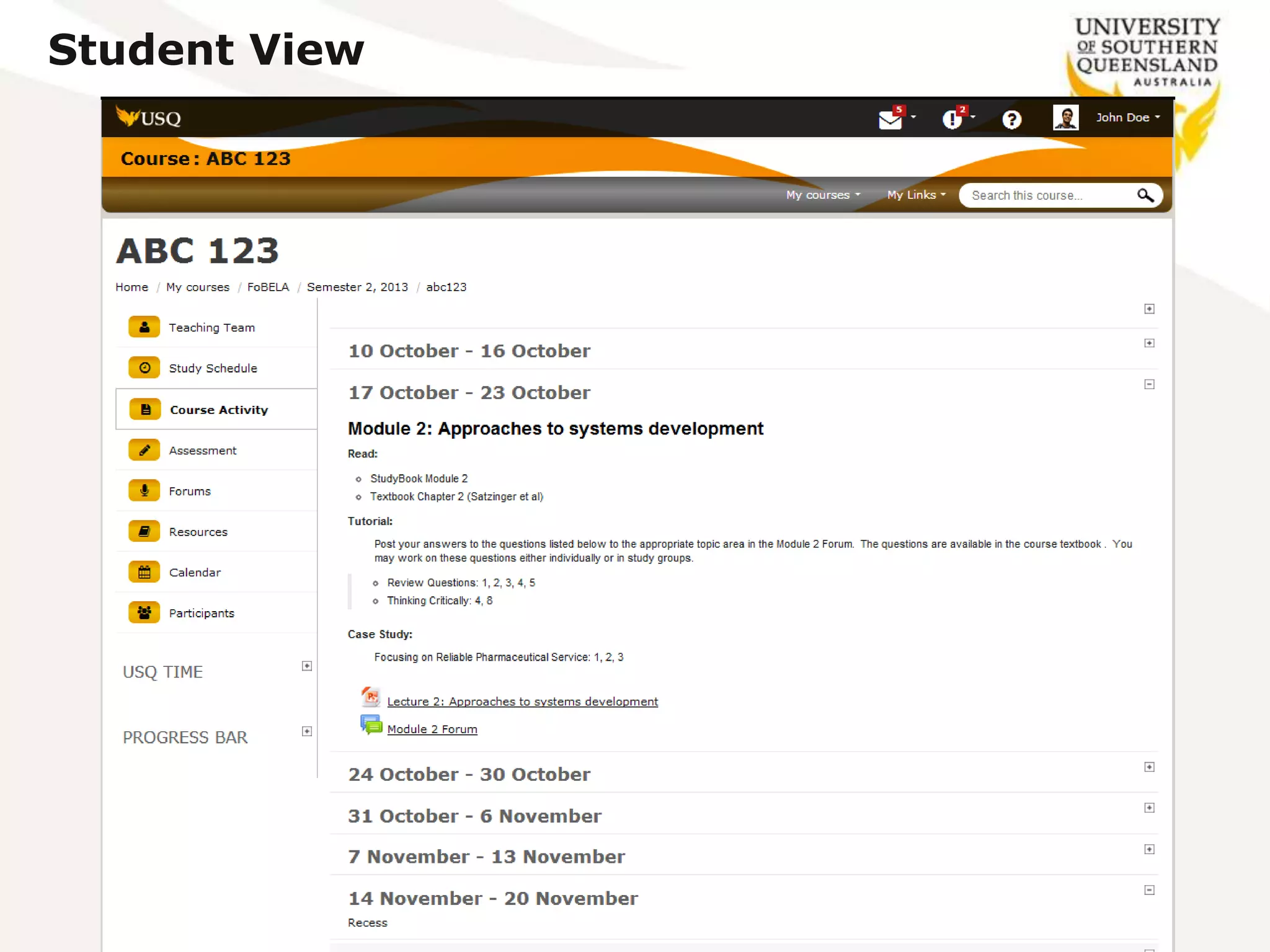
Task: Open FoBELA breadcrumb link
Action: pos(268,287)
